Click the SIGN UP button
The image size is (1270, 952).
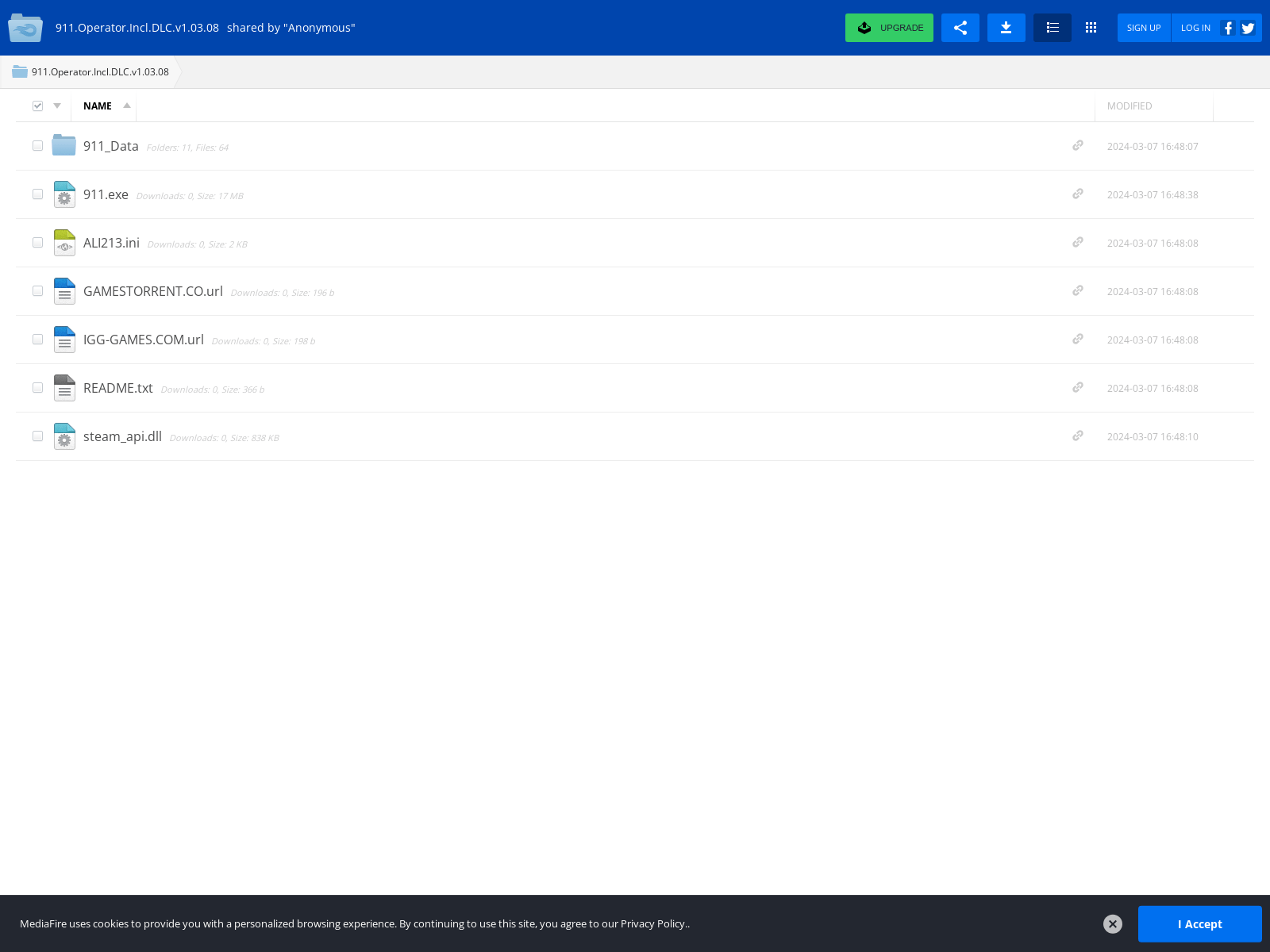[1144, 28]
